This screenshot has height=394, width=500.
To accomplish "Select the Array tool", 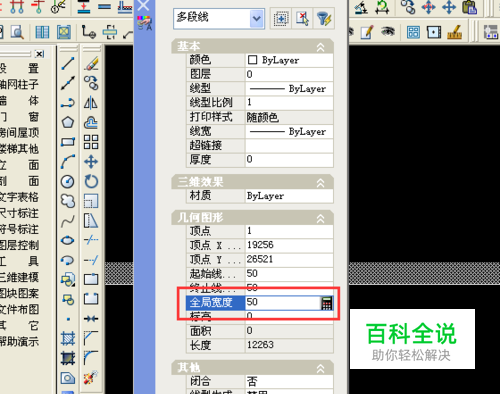I will 91,142.
